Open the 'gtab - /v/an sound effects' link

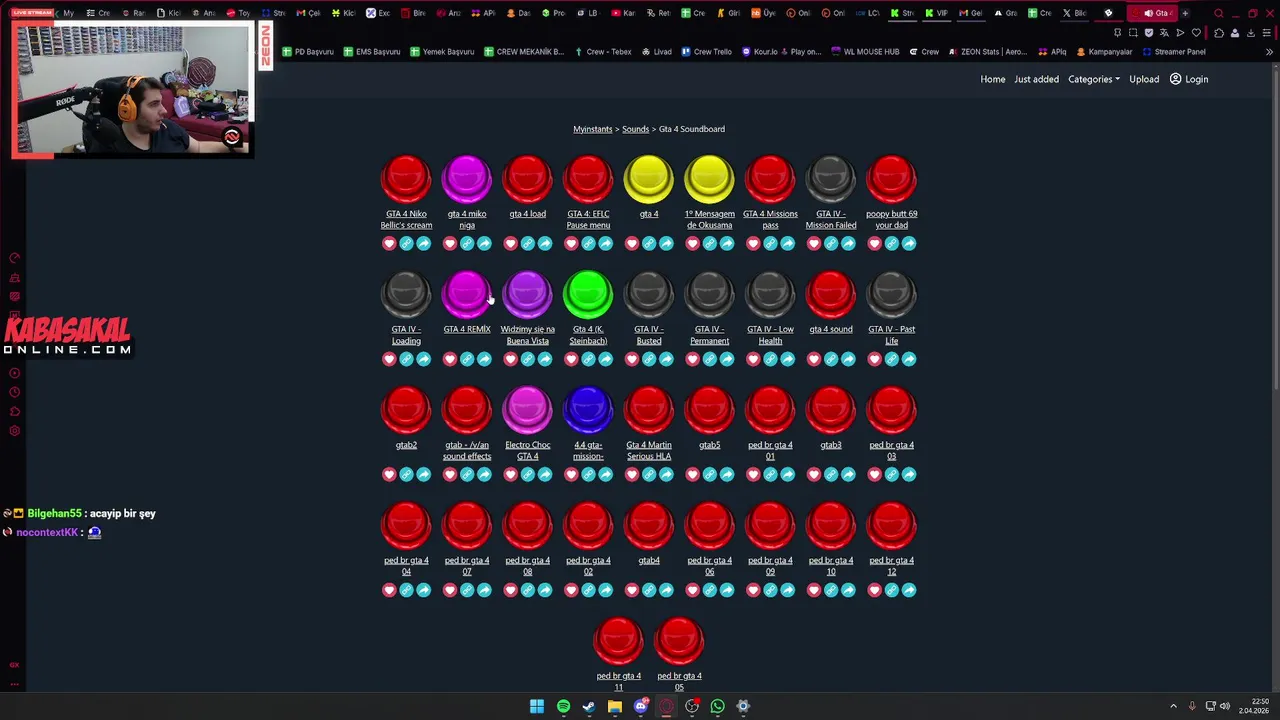click(467, 450)
